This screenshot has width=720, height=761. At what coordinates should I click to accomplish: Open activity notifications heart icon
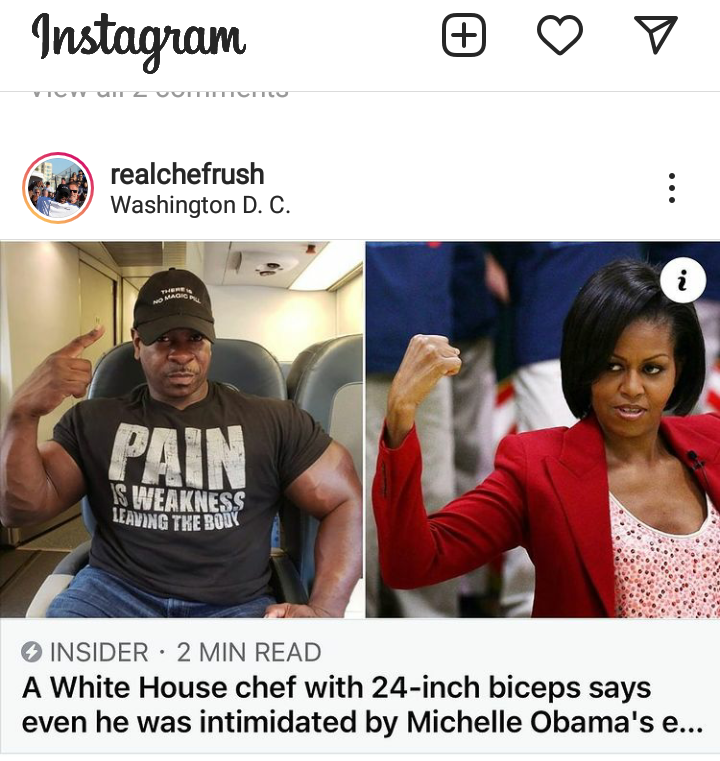559,35
